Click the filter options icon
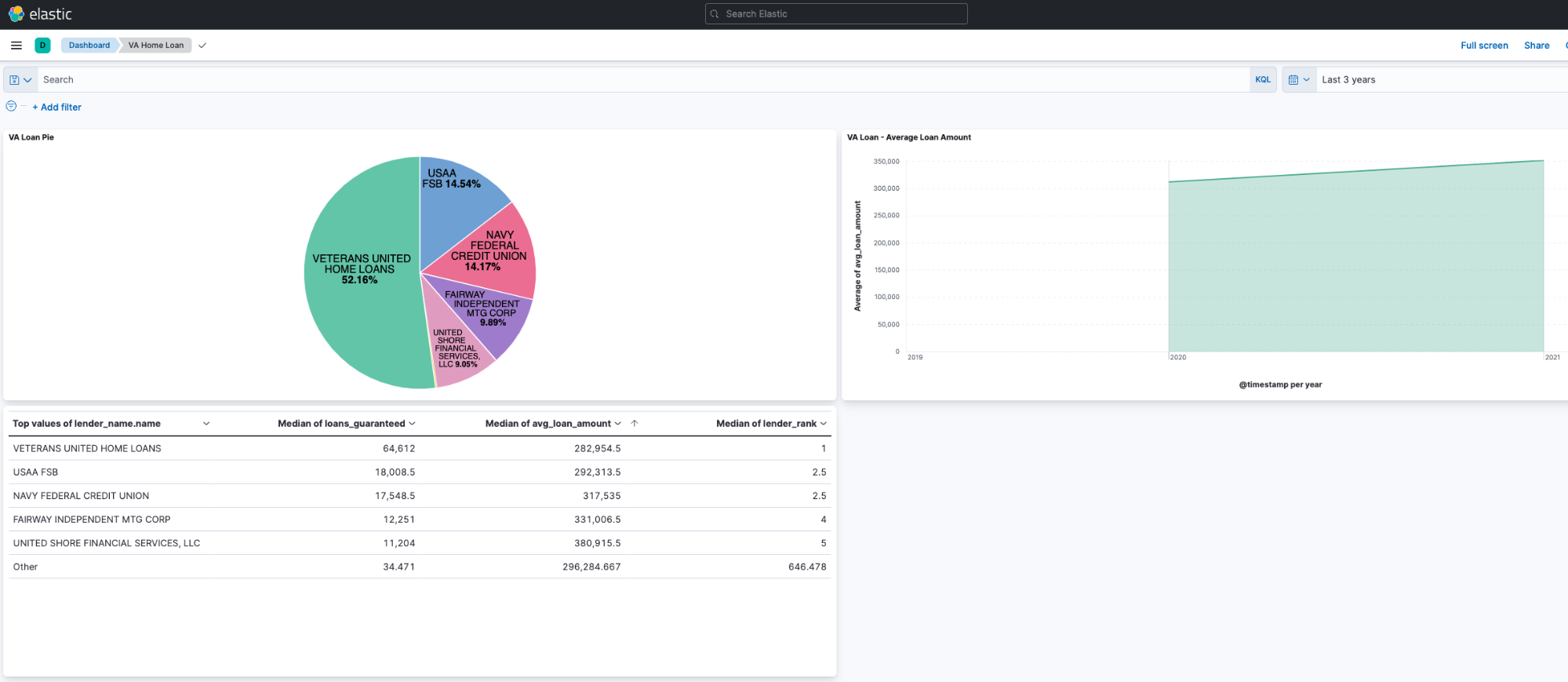Screen dimensions: 1568x682 pos(11,107)
